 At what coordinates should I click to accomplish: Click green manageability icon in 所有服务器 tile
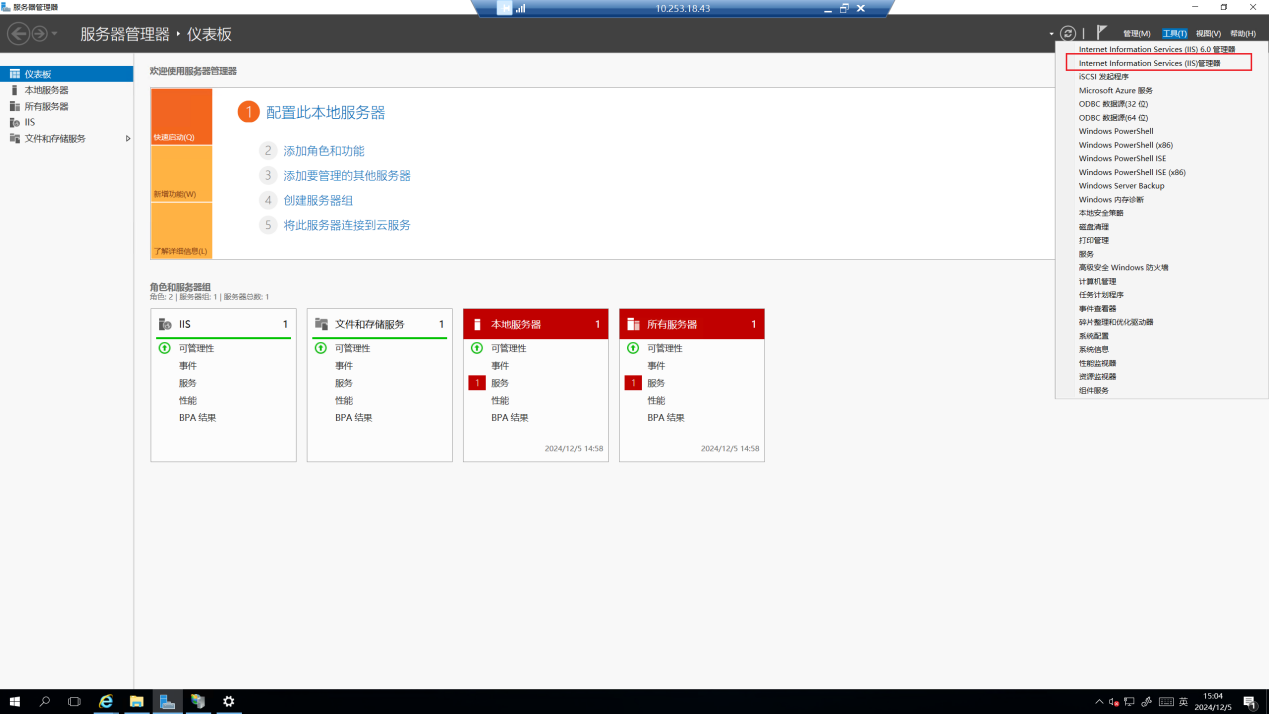(633, 348)
